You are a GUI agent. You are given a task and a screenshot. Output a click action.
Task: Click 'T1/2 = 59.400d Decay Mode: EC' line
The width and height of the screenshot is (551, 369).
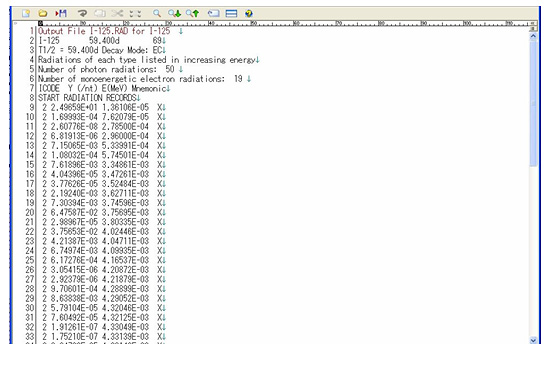[100, 50]
